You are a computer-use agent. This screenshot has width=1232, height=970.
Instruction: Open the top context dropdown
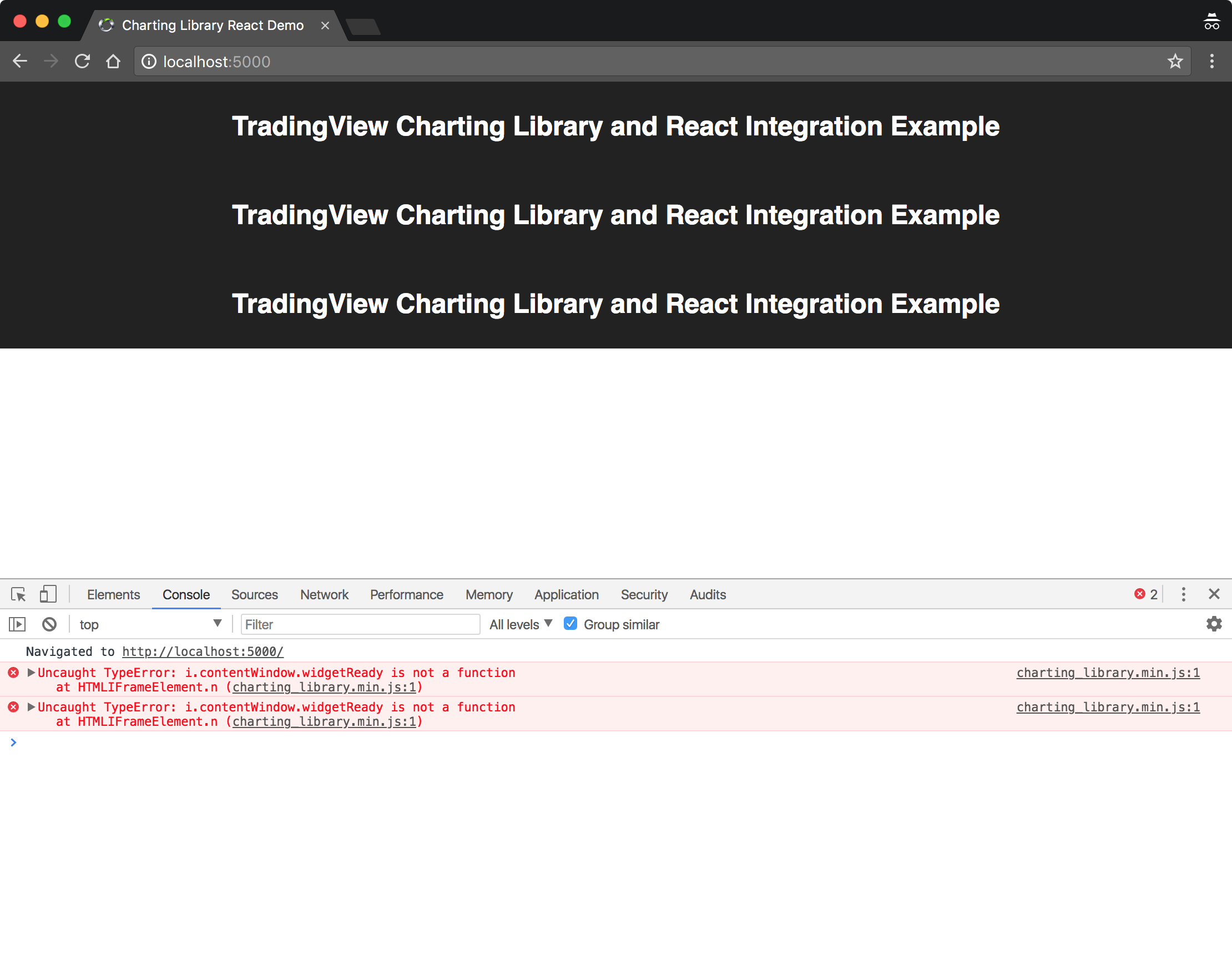[150, 625]
